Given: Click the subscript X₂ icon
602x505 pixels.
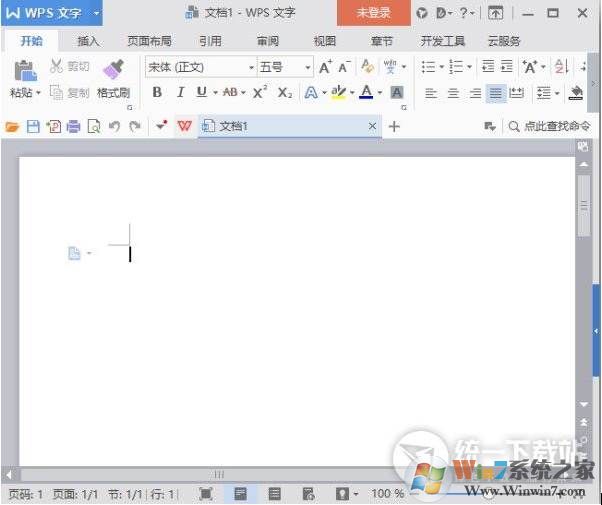Looking at the screenshot, I should click(285, 92).
